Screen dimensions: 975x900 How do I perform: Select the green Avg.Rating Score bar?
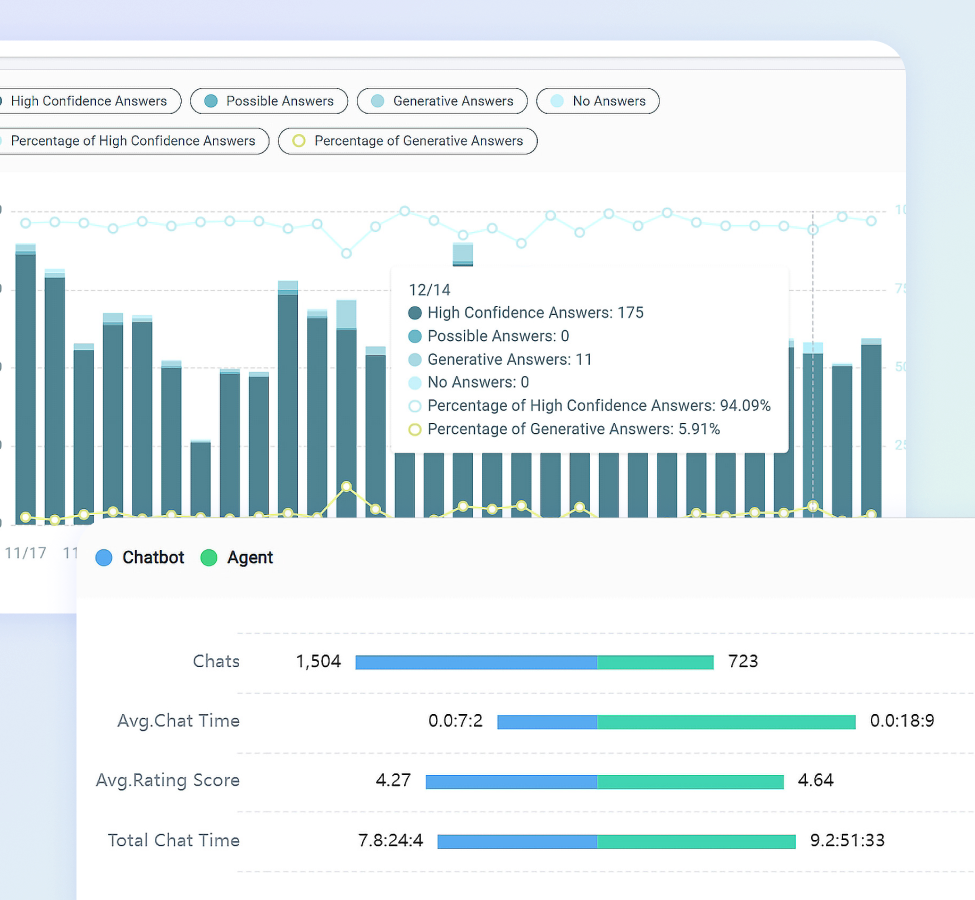(x=690, y=782)
